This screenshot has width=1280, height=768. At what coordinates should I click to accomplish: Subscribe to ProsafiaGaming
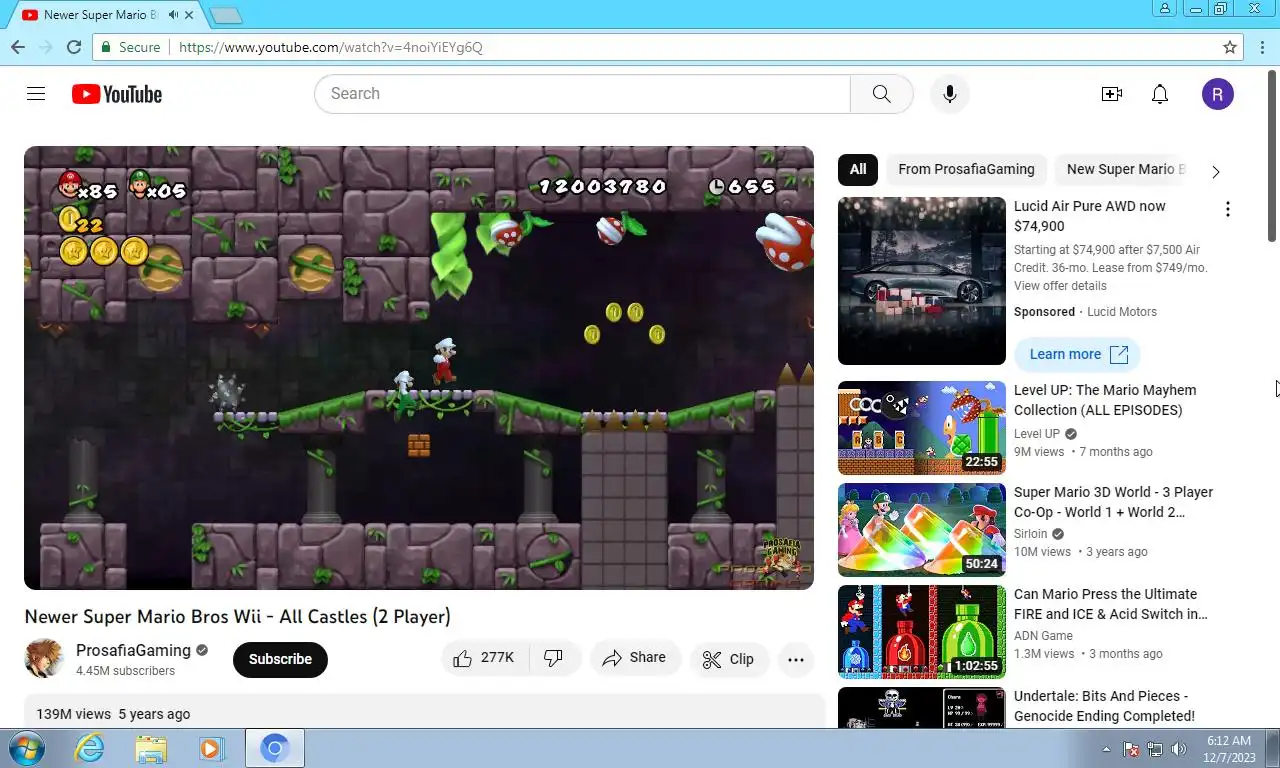(x=280, y=659)
